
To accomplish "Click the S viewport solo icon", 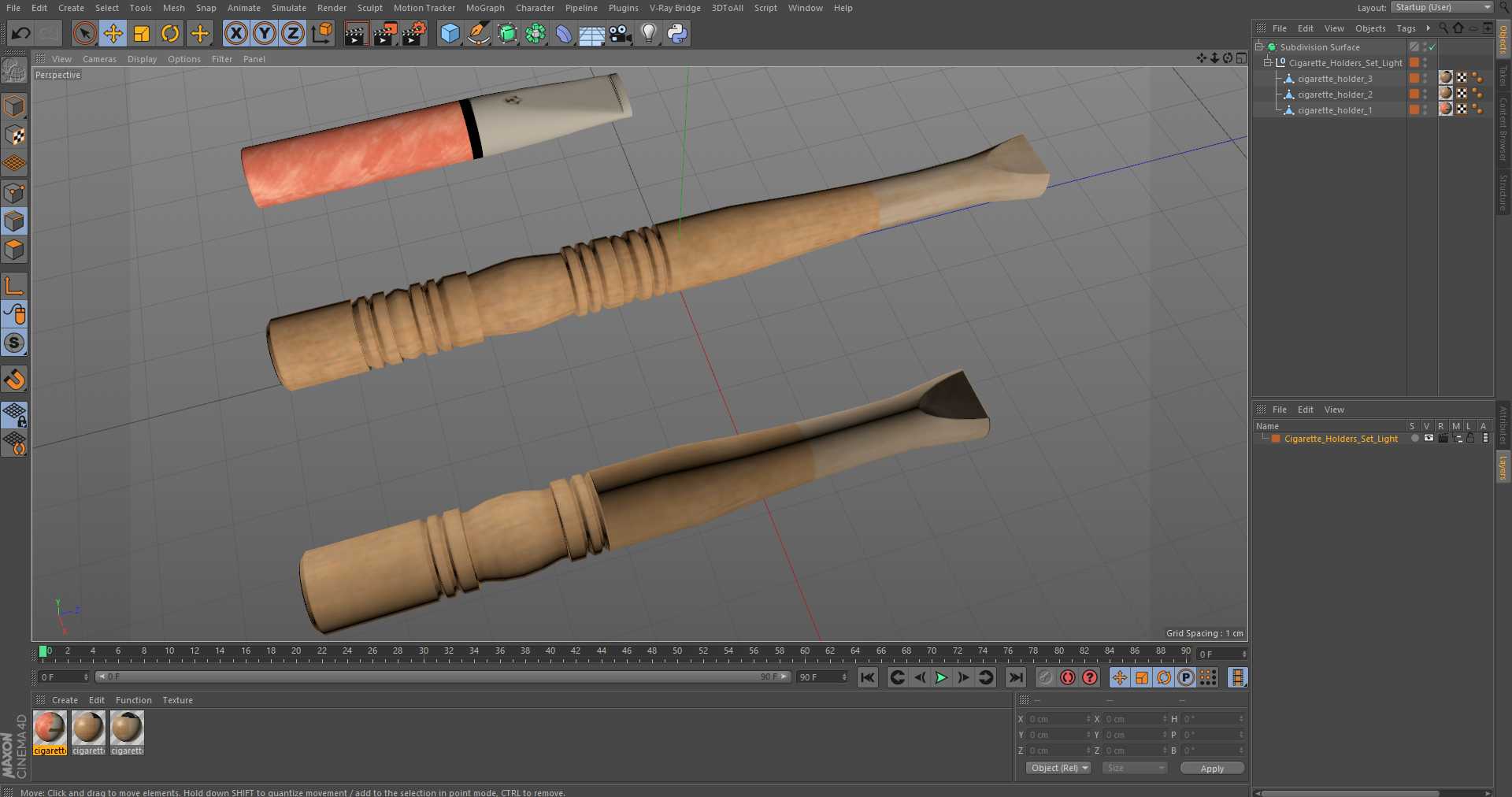I will [14, 343].
